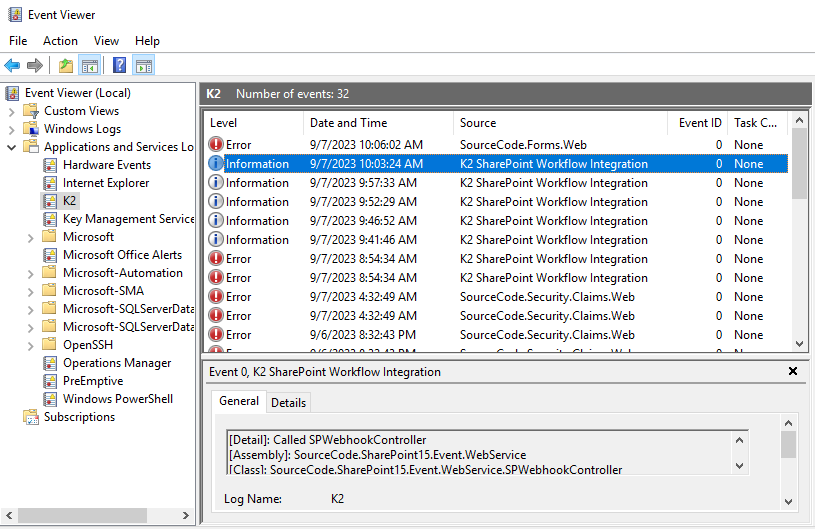Screen dimensions: 815x529
Task: Click the Forward arrow toolbar icon
Action: [x=35, y=65]
